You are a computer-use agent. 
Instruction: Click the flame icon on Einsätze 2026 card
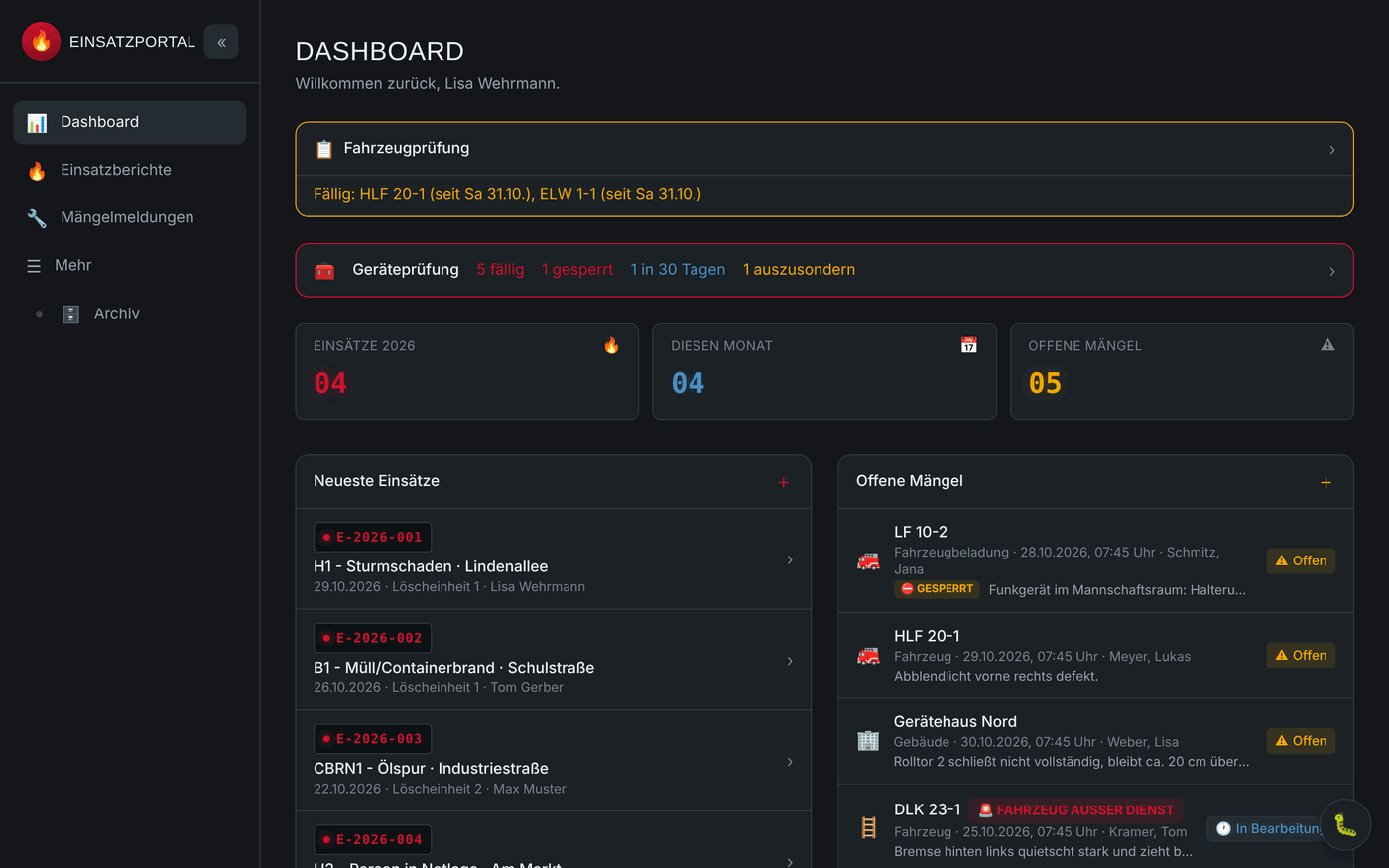coord(611,345)
